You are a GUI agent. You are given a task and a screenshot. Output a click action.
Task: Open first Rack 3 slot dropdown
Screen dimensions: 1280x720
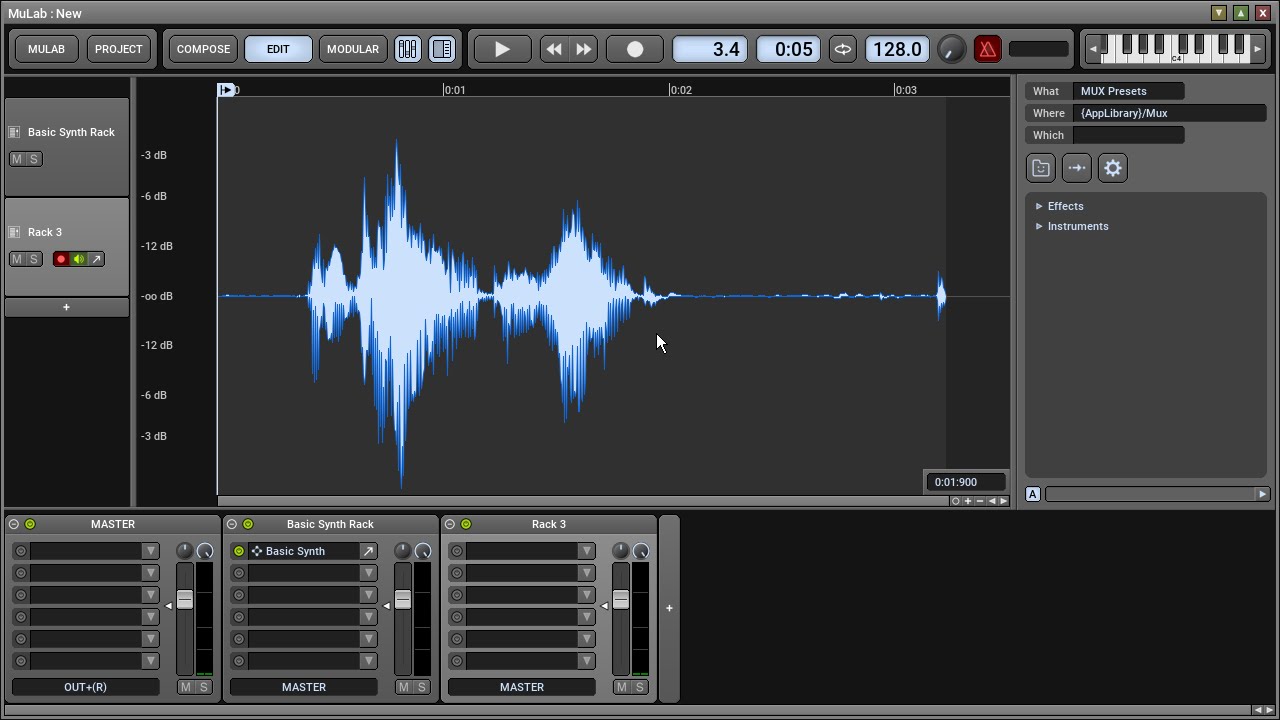(x=586, y=551)
